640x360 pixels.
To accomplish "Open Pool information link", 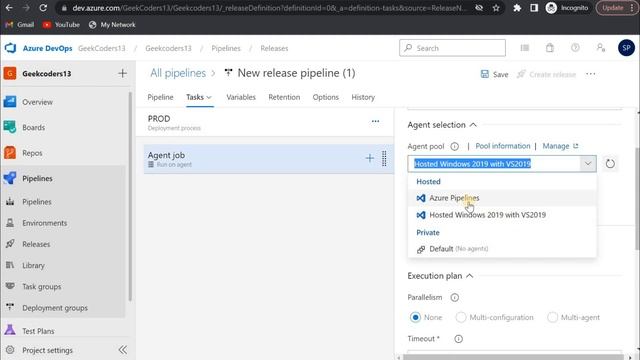I will (502, 146).
